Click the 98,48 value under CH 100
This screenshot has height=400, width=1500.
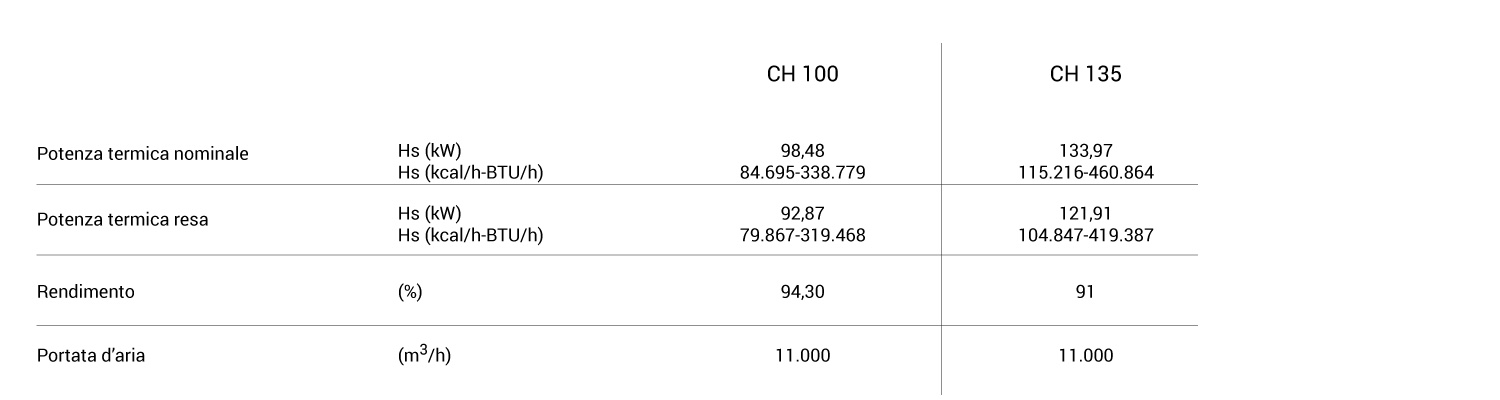tap(802, 151)
